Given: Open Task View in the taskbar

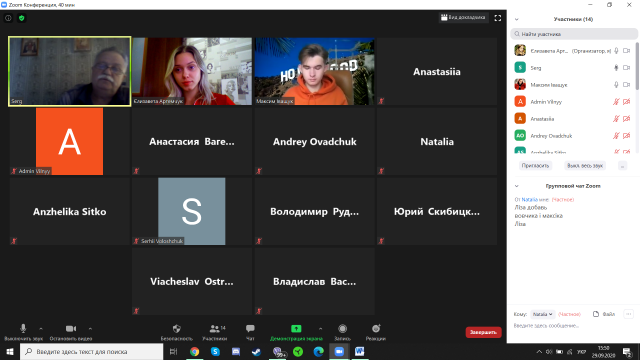Looking at the screenshot, I should (173, 351).
